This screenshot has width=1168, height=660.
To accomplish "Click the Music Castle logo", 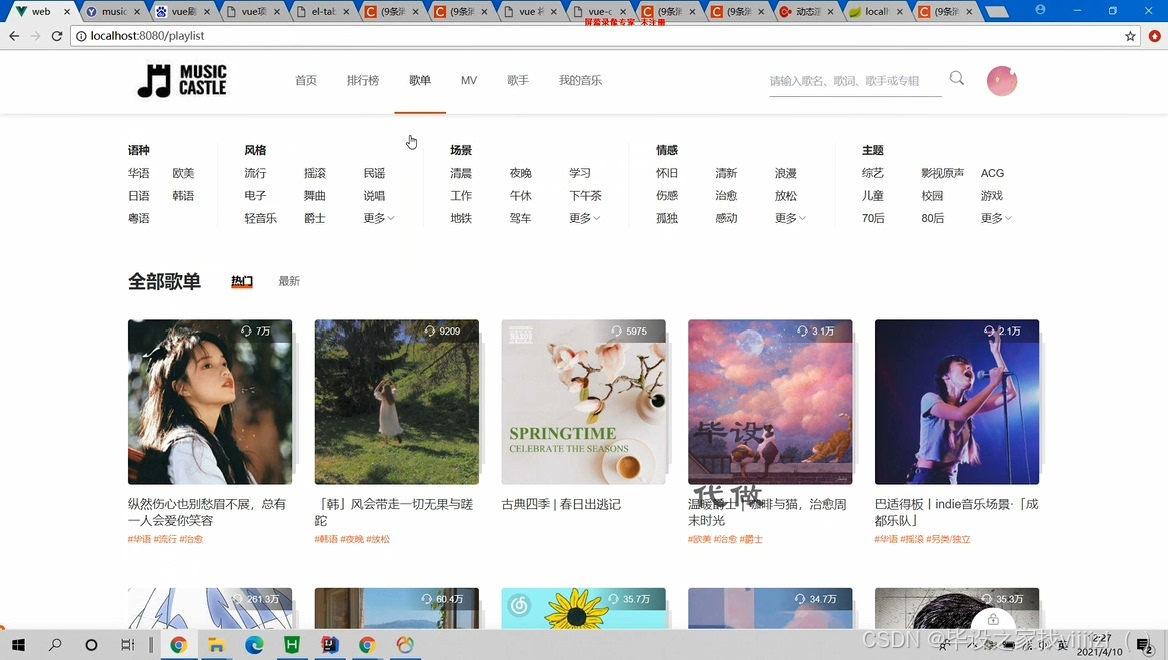I will coord(182,80).
